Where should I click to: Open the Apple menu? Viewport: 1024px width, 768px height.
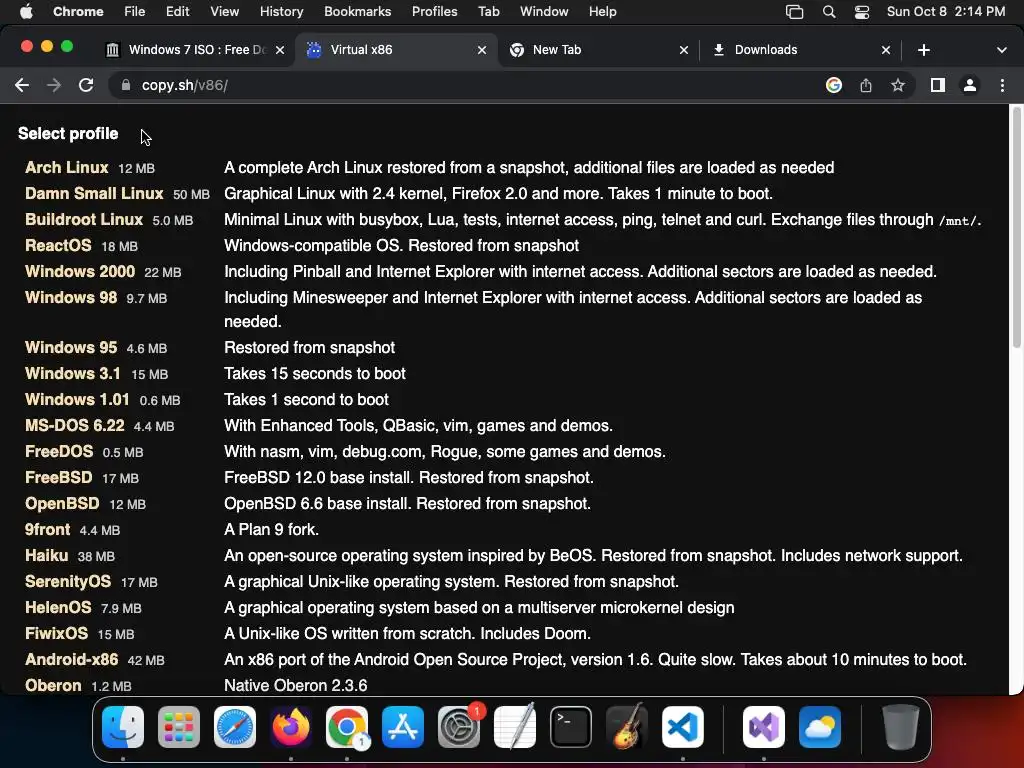tap(26, 12)
